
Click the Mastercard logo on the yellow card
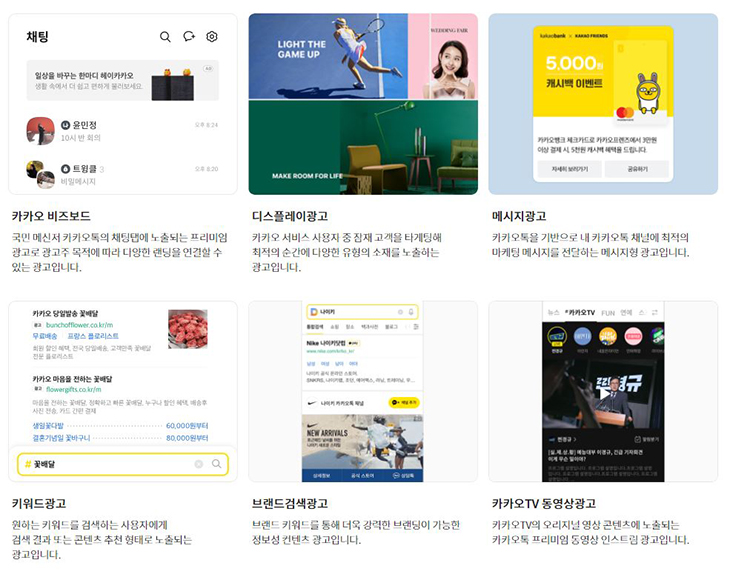tap(625, 113)
